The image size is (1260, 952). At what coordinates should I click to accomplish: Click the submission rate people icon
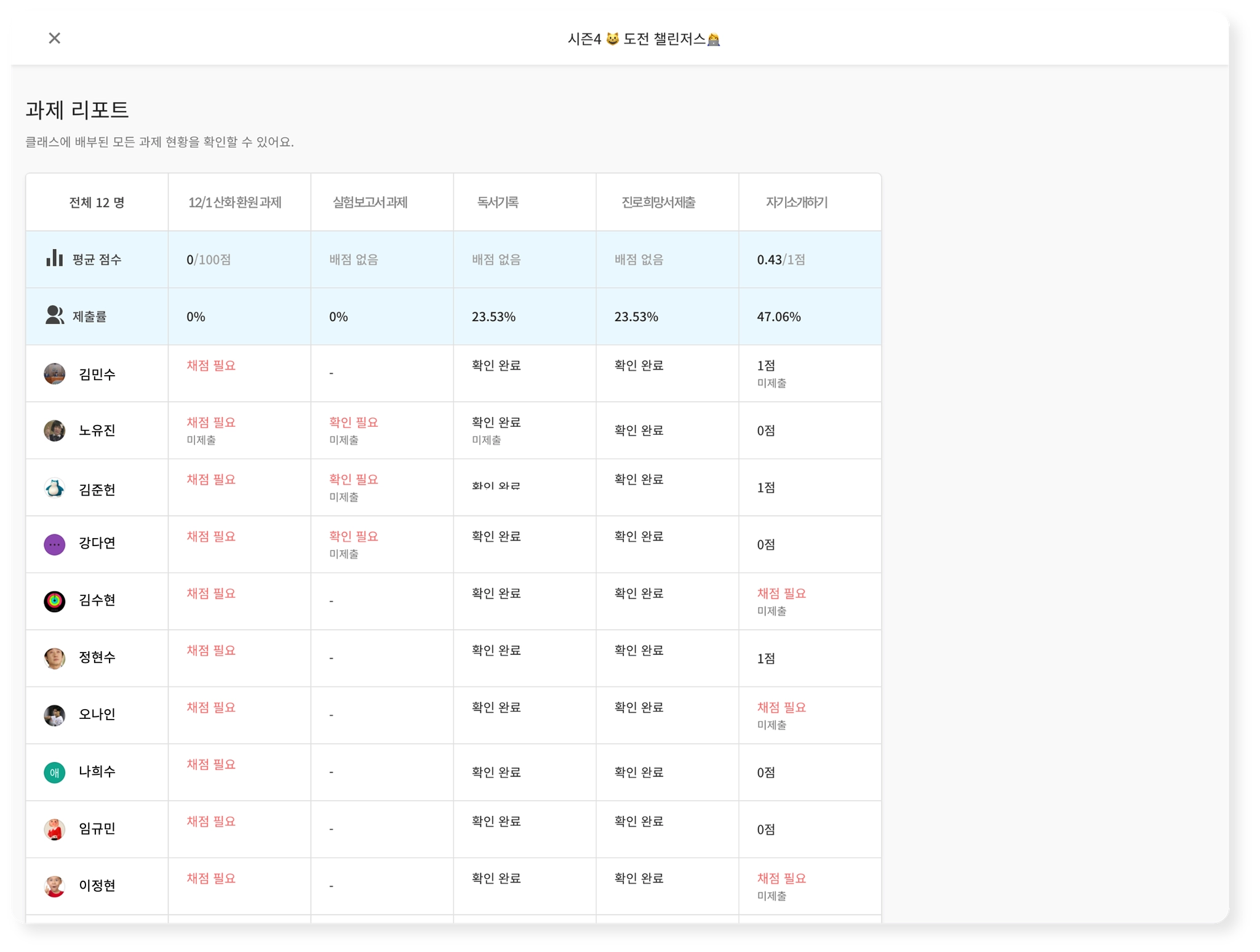tap(54, 315)
